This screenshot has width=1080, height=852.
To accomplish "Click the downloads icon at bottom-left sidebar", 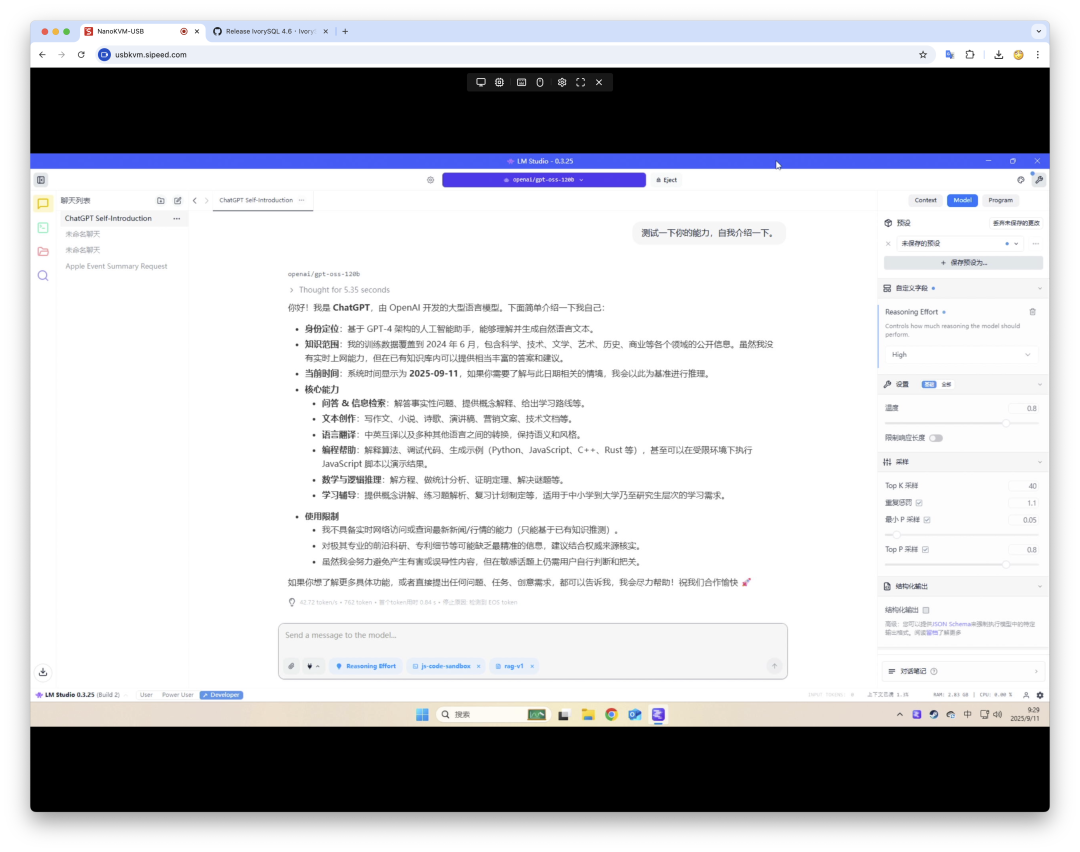I will (43, 672).
